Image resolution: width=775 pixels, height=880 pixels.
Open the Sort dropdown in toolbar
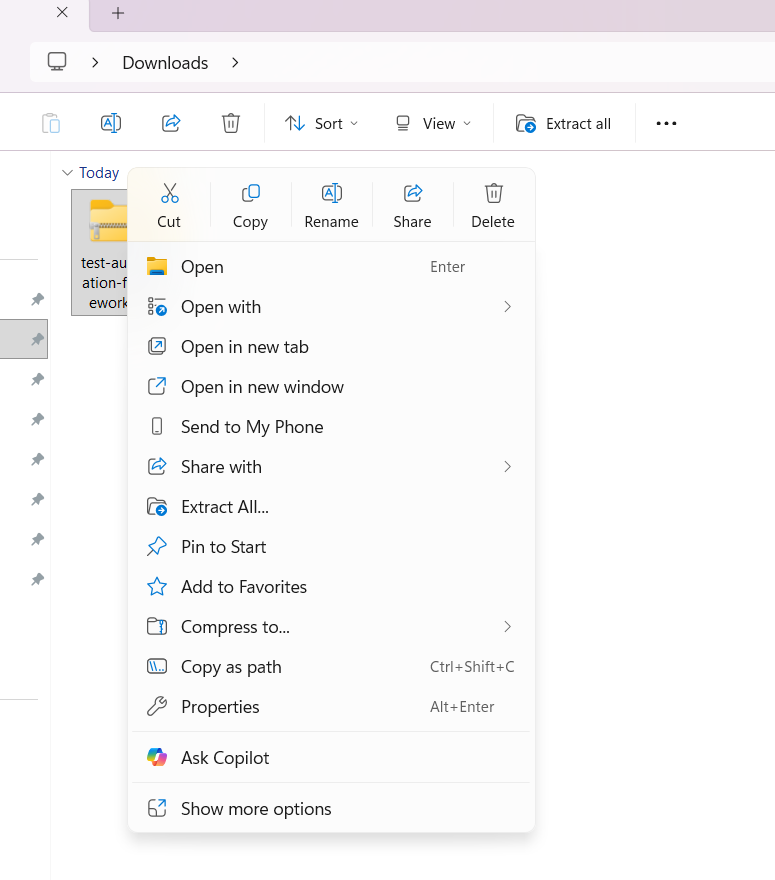click(x=321, y=123)
